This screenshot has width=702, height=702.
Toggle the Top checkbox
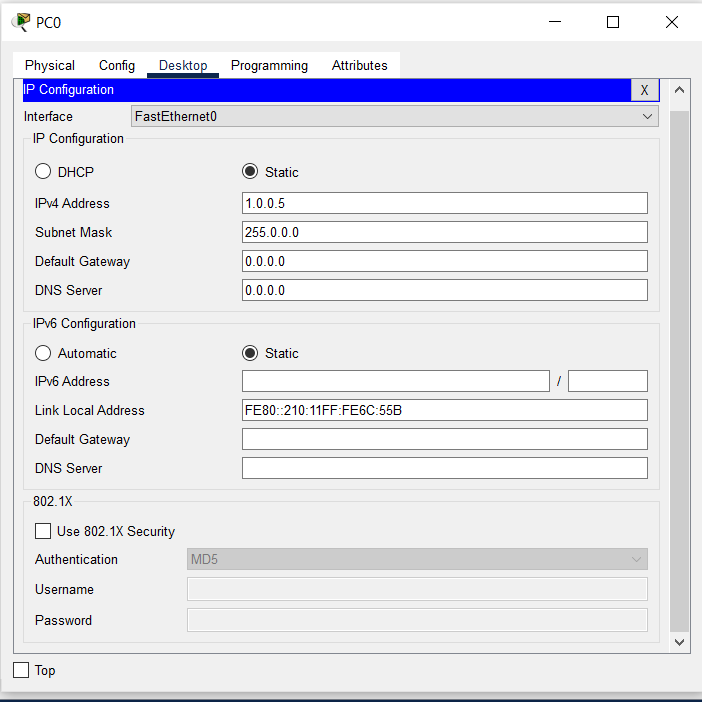click(x=21, y=670)
